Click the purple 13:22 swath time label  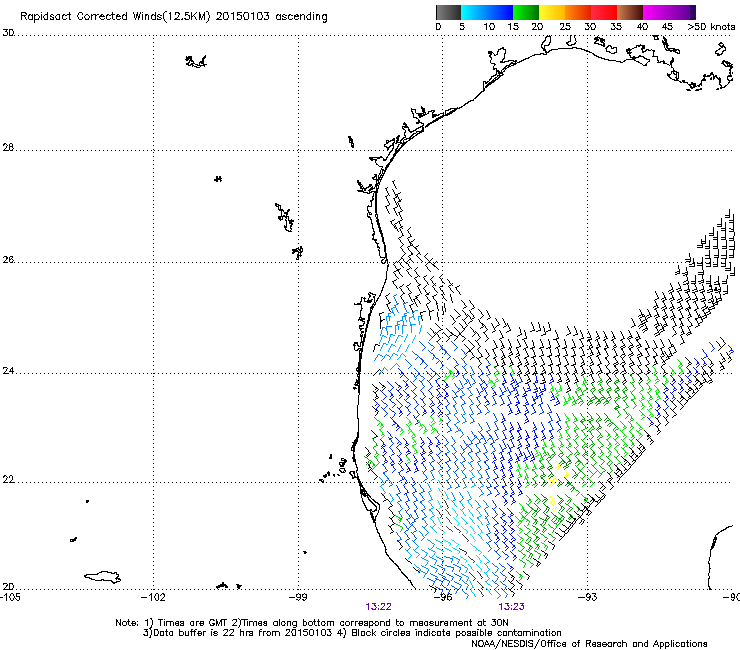pos(378,607)
